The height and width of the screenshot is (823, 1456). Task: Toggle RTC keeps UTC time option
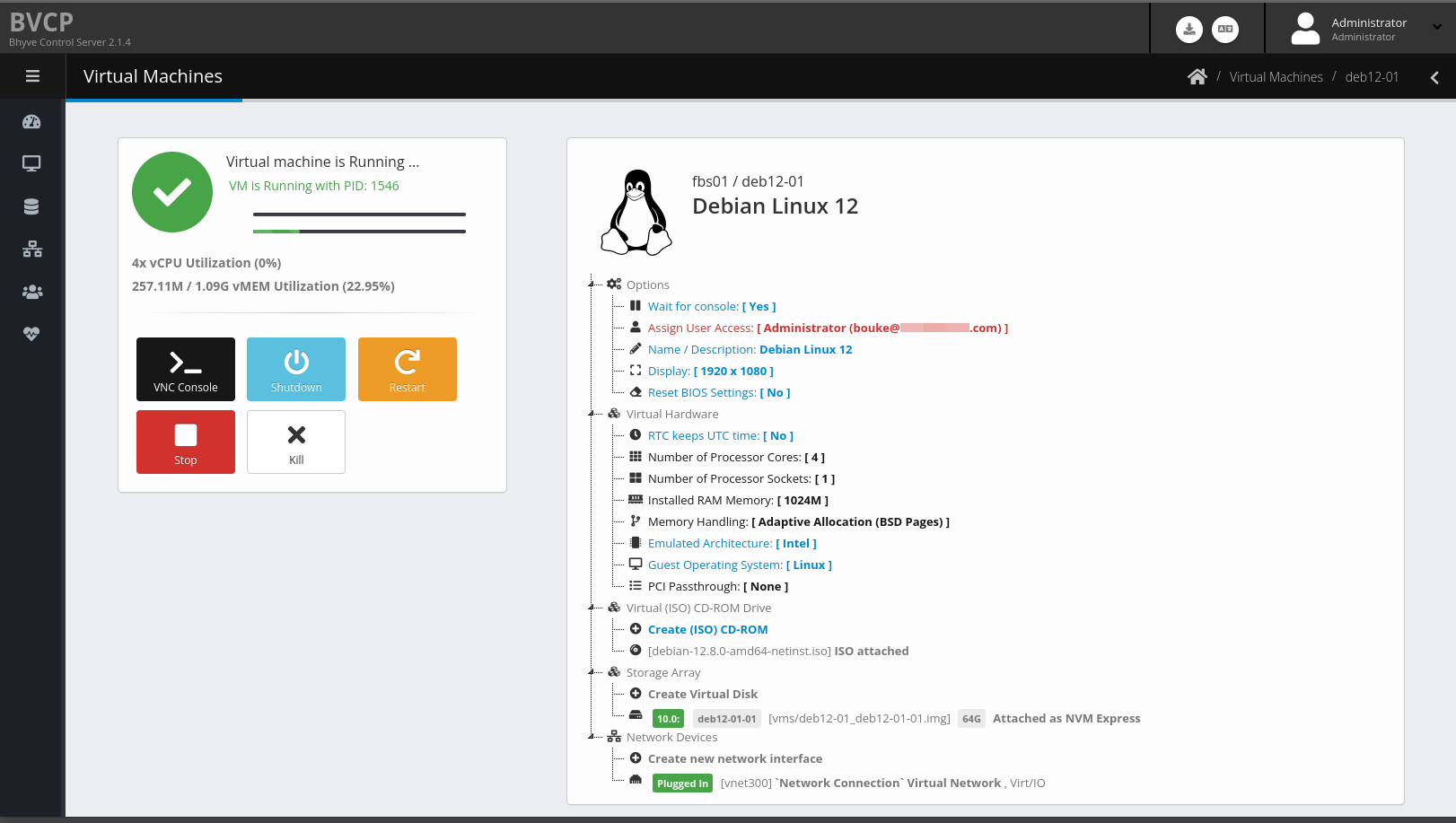721,435
